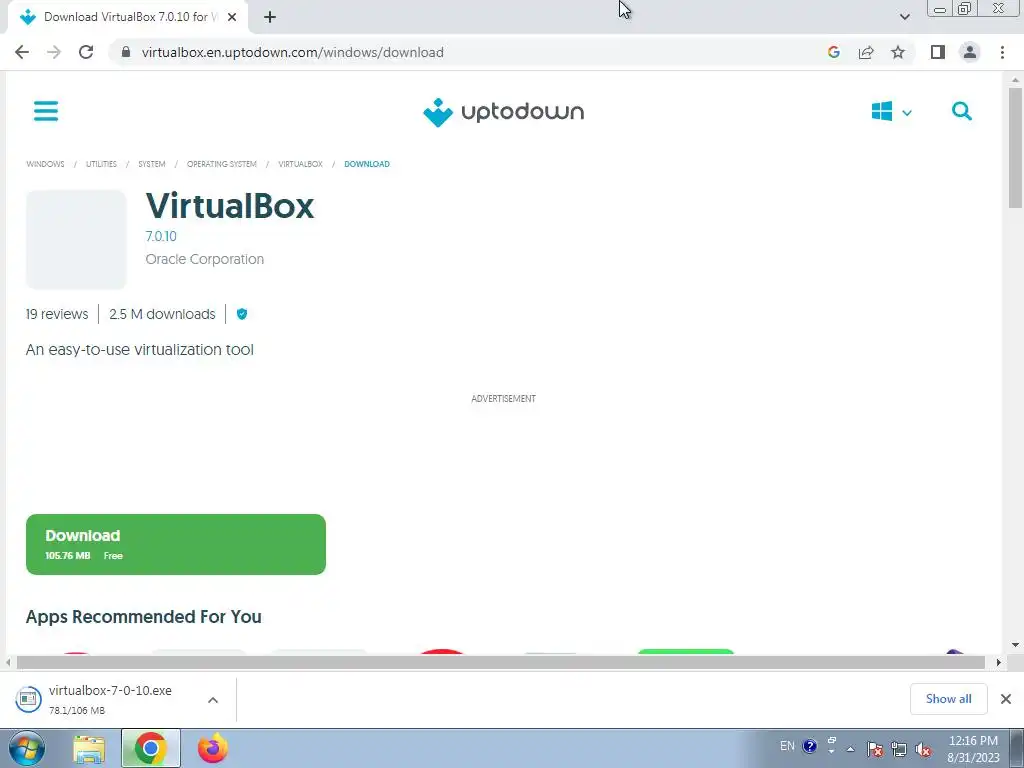
Task: Close the Download VirtualBox tab
Action: click(232, 17)
